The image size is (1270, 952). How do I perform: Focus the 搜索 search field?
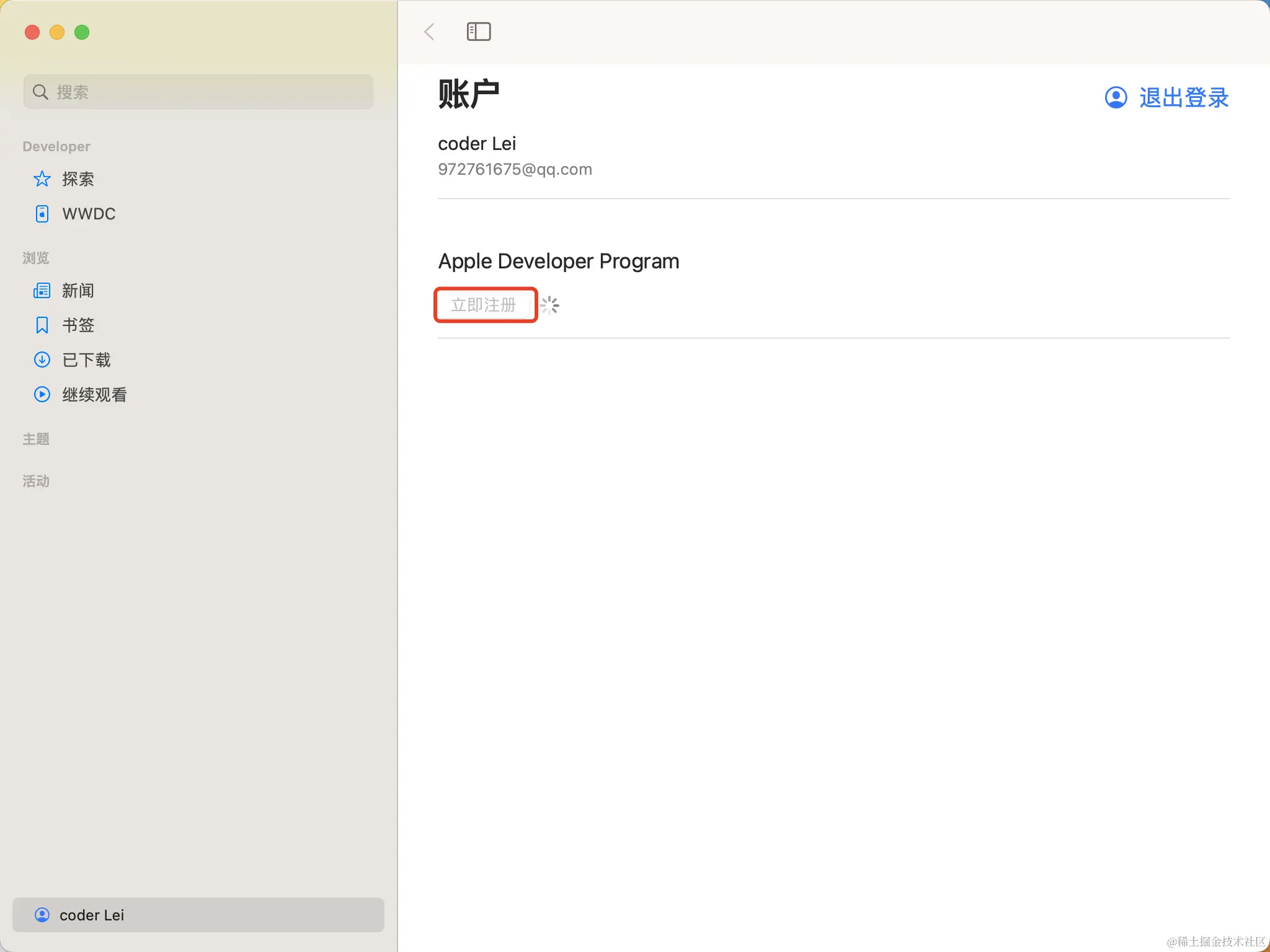pos(198,92)
